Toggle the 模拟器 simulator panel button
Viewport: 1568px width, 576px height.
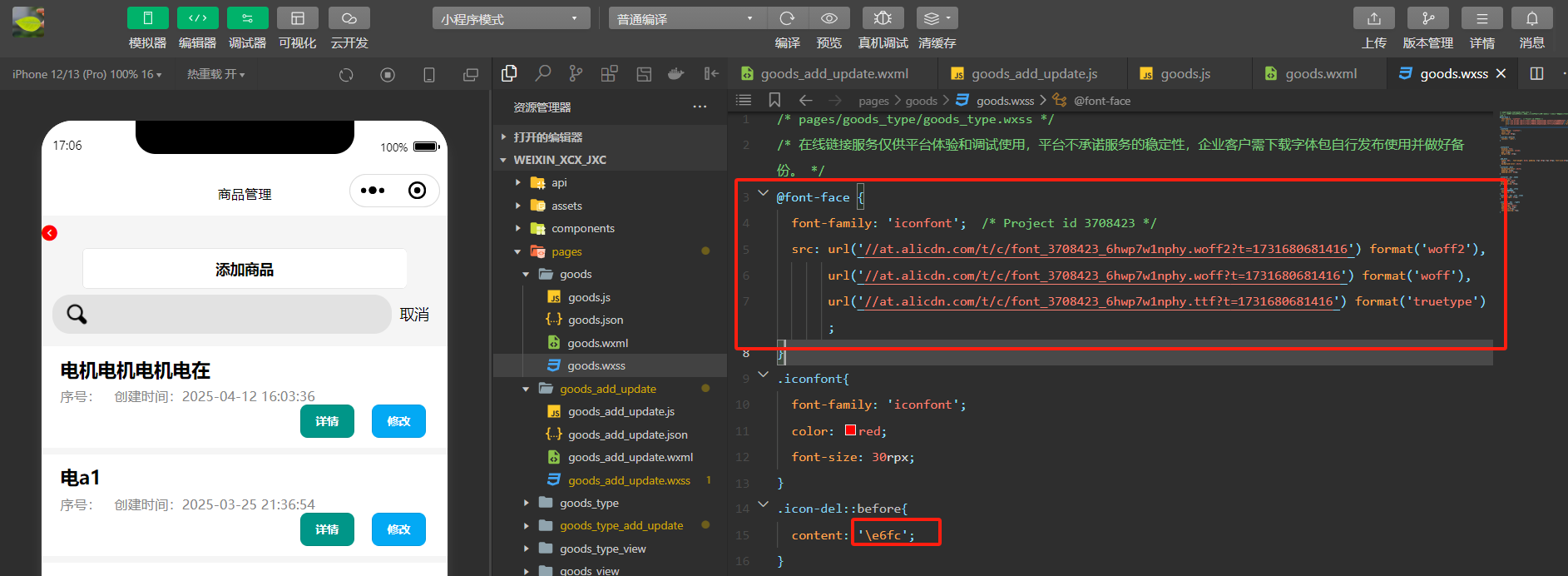(147, 18)
